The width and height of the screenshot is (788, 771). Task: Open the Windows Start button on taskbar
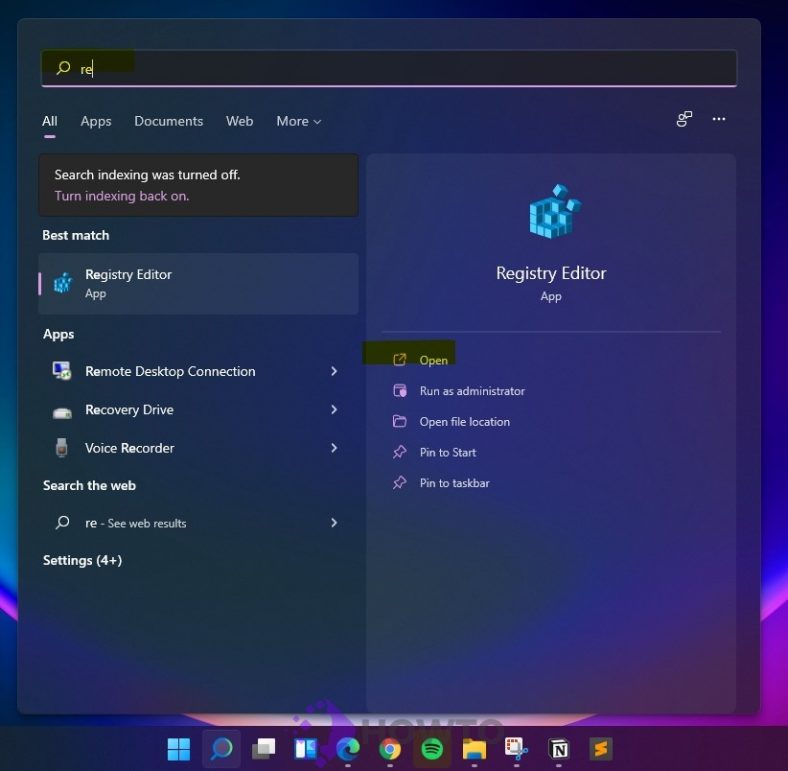point(178,749)
